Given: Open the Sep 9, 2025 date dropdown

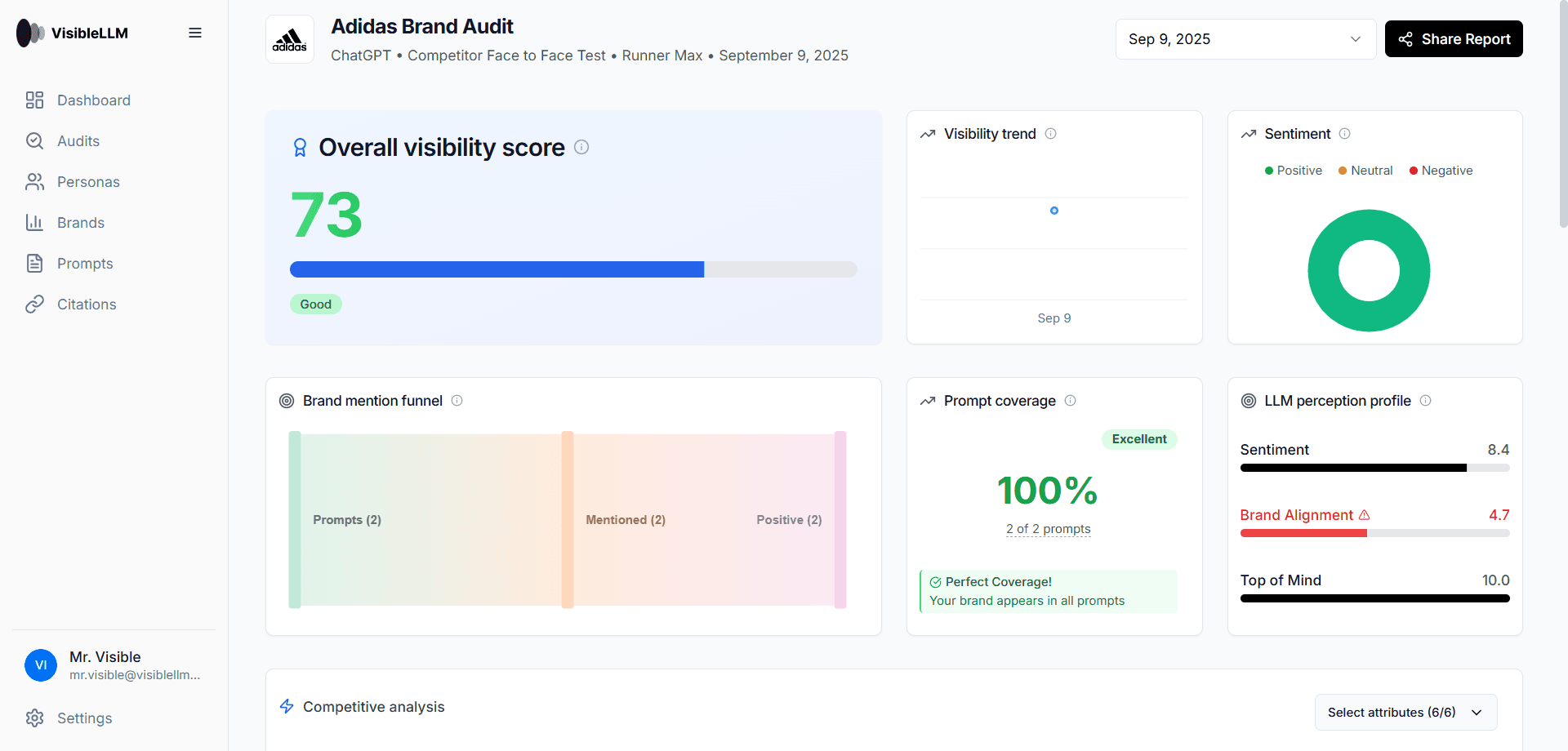Looking at the screenshot, I should (x=1245, y=39).
